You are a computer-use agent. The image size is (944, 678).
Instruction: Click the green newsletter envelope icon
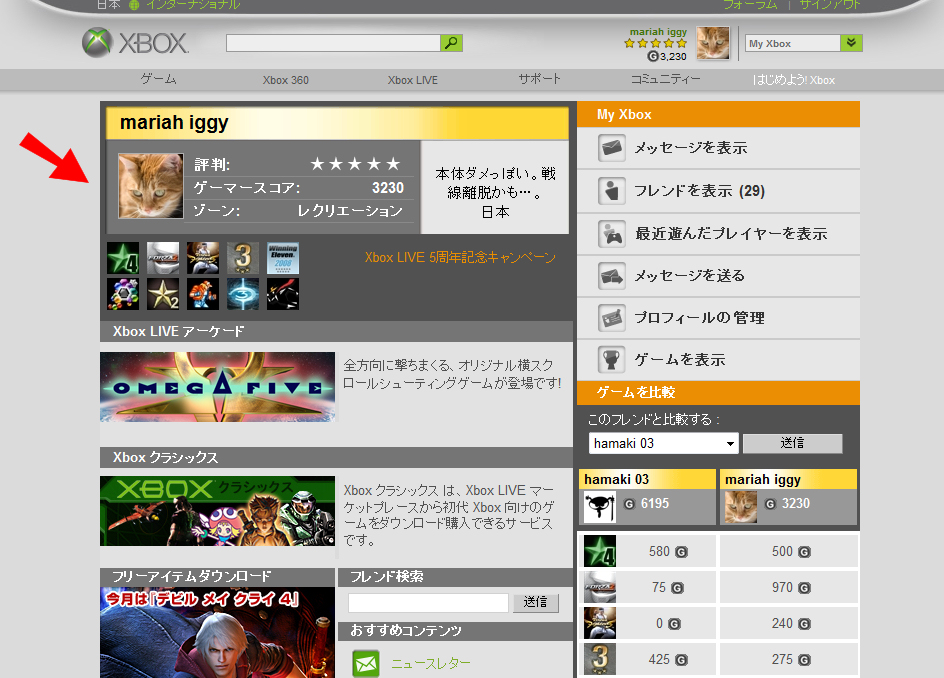click(366, 664)
